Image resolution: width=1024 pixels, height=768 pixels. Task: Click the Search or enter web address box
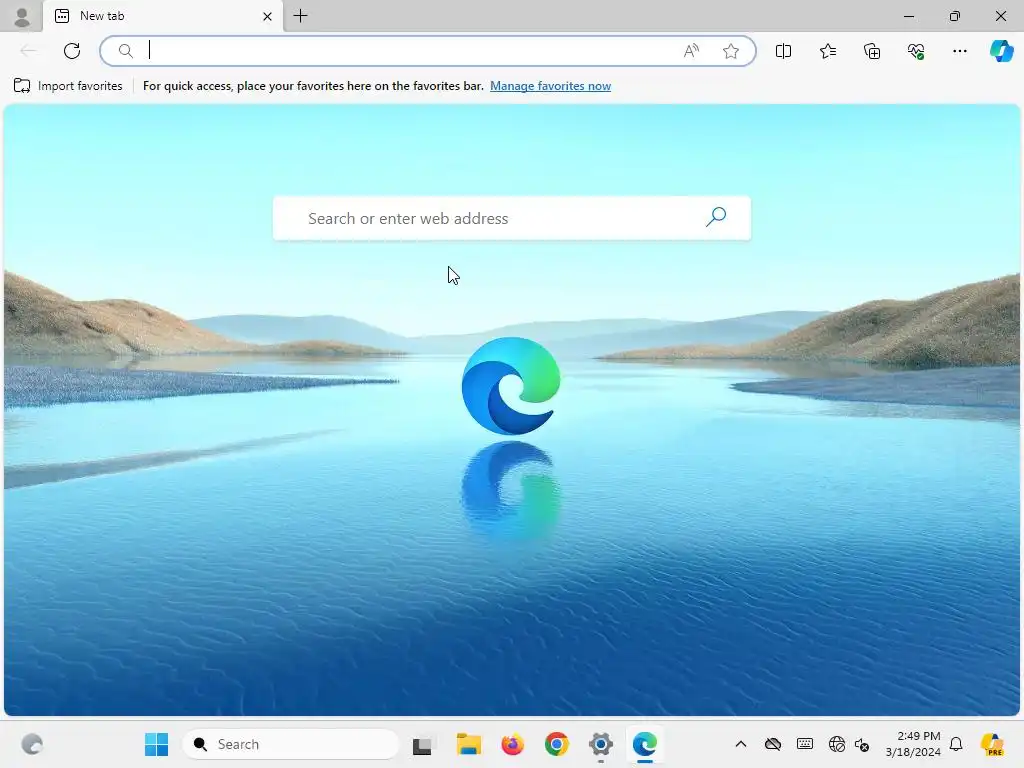pyautogui.click(x=511, y=218)
